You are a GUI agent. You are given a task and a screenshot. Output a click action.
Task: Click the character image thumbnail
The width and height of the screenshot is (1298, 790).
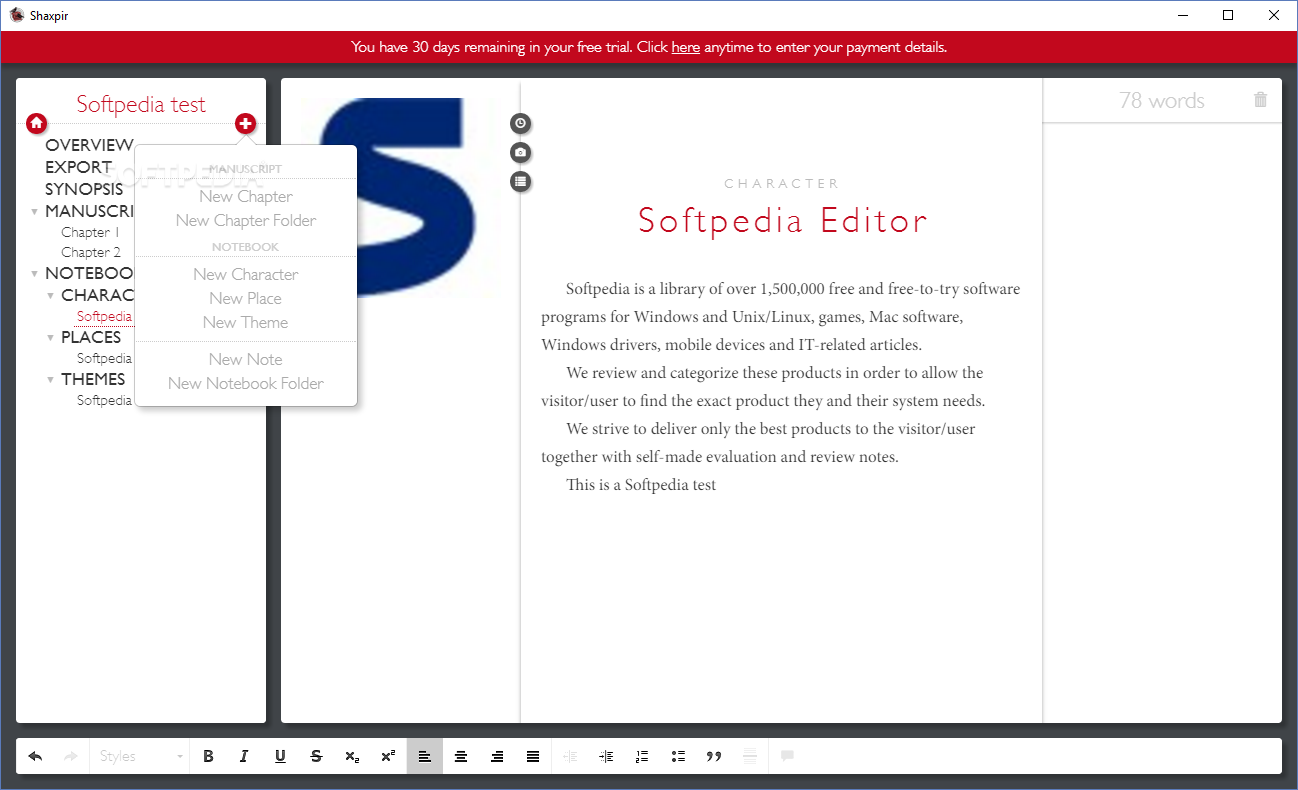pos(400,197)
